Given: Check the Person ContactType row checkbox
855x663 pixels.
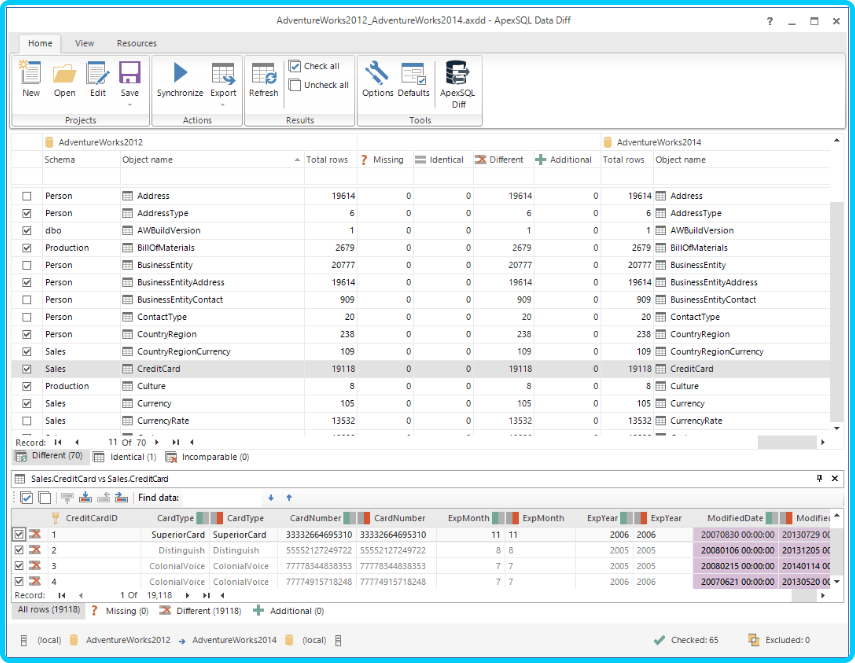Looking at the screenshot, I should pyautogui.click(x=27, y=317).
